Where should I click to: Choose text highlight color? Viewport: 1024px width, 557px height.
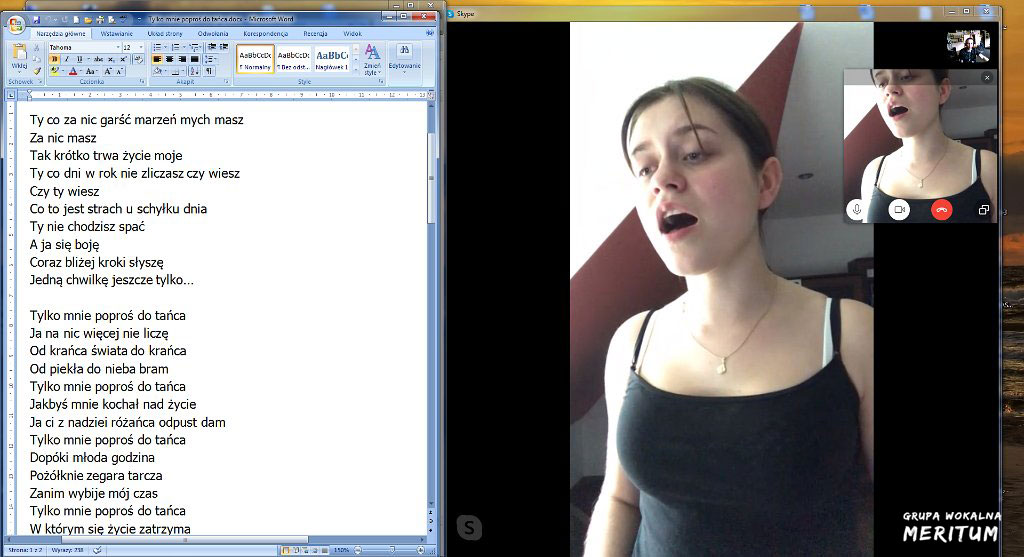tap(54, 71)
